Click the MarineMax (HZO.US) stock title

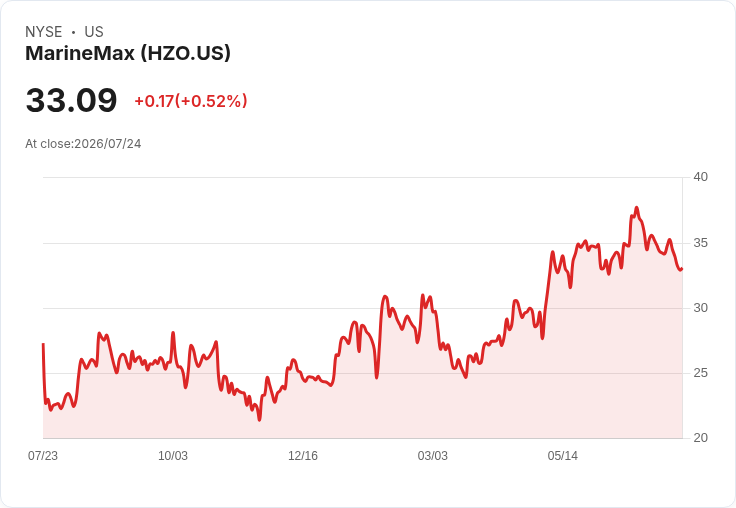point(128,54)
